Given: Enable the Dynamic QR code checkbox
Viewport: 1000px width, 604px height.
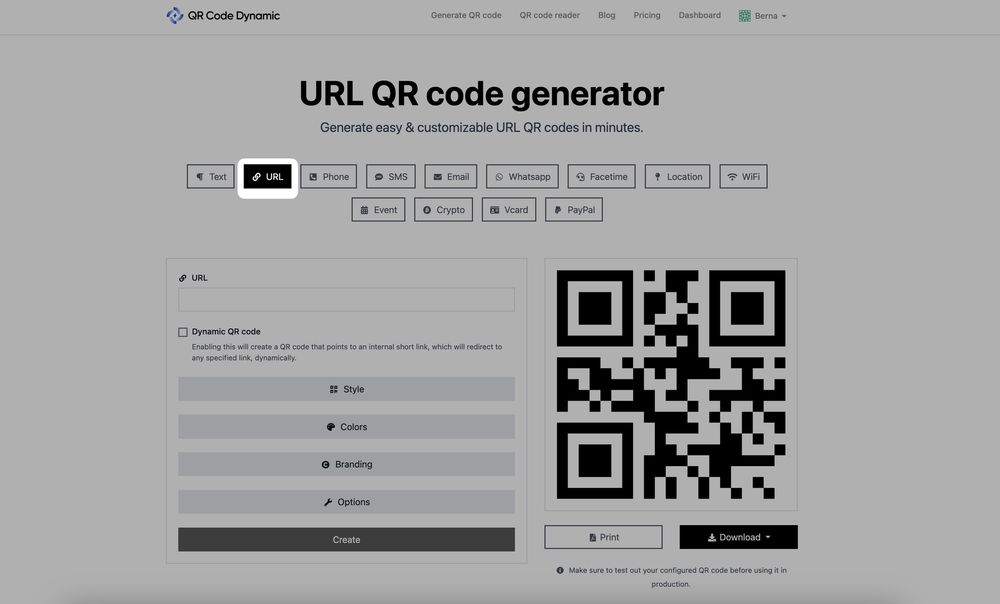Looking at the screenshot, I should tap(181, 330).
